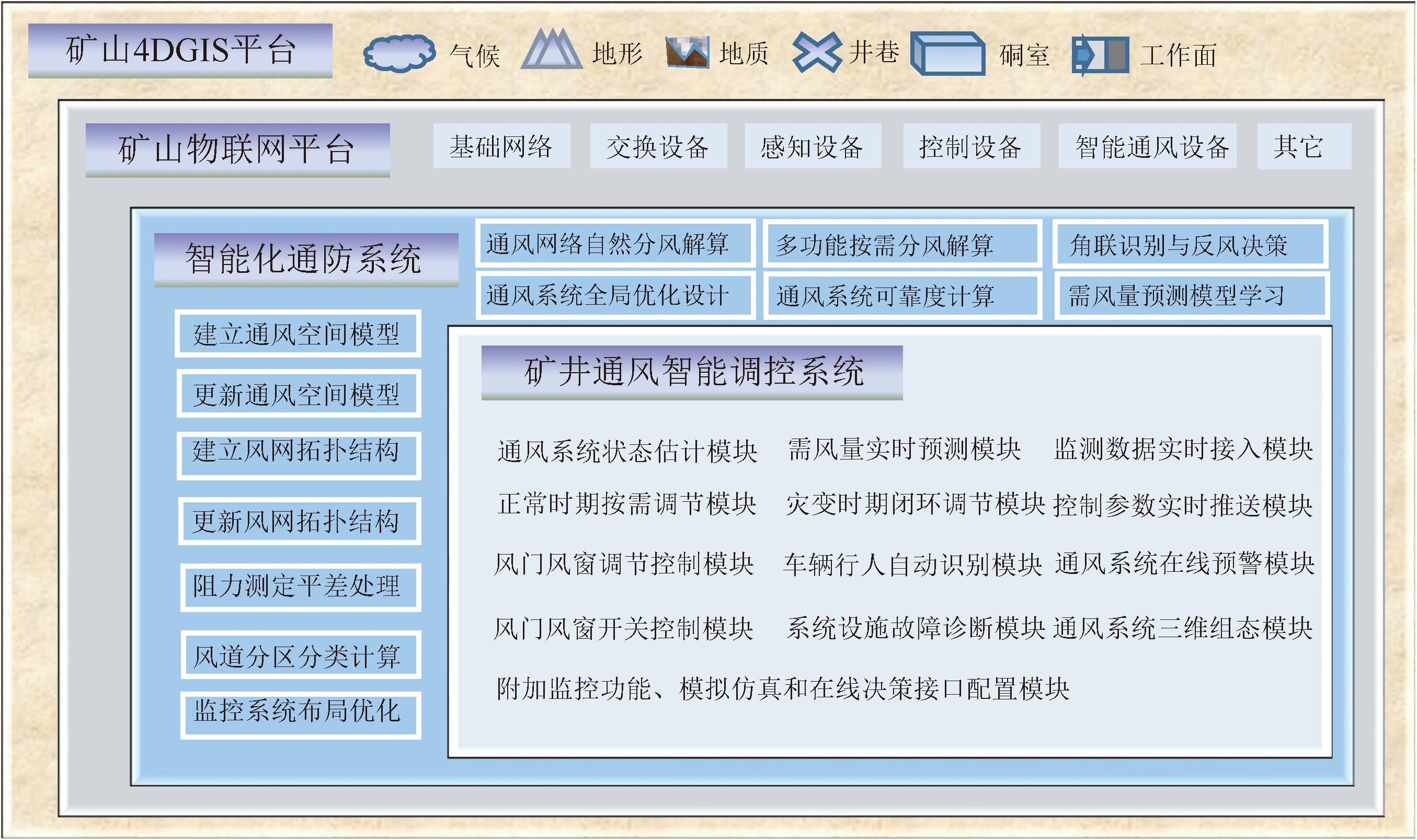Click the box icon for 硐室
This screenshot has width=1417, height=840.
point(947,53)
